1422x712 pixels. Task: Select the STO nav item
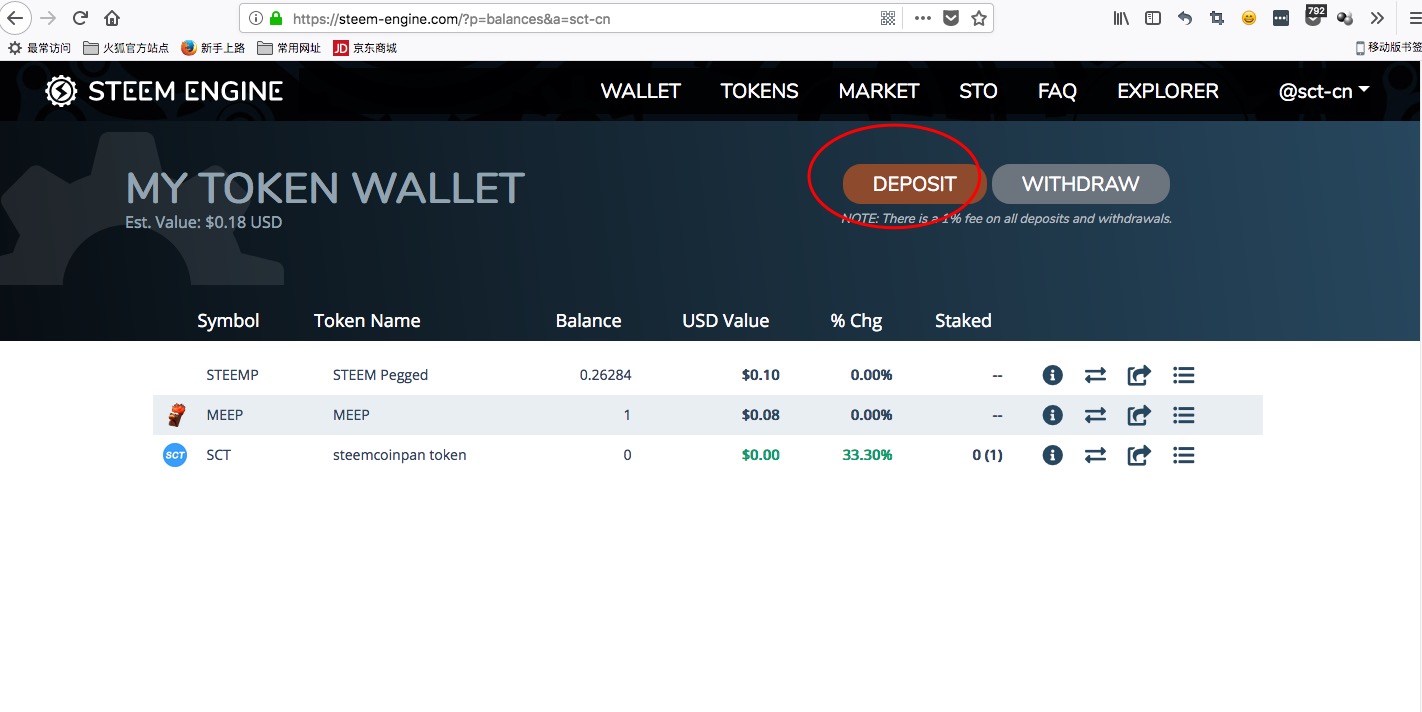coord(978,91)
